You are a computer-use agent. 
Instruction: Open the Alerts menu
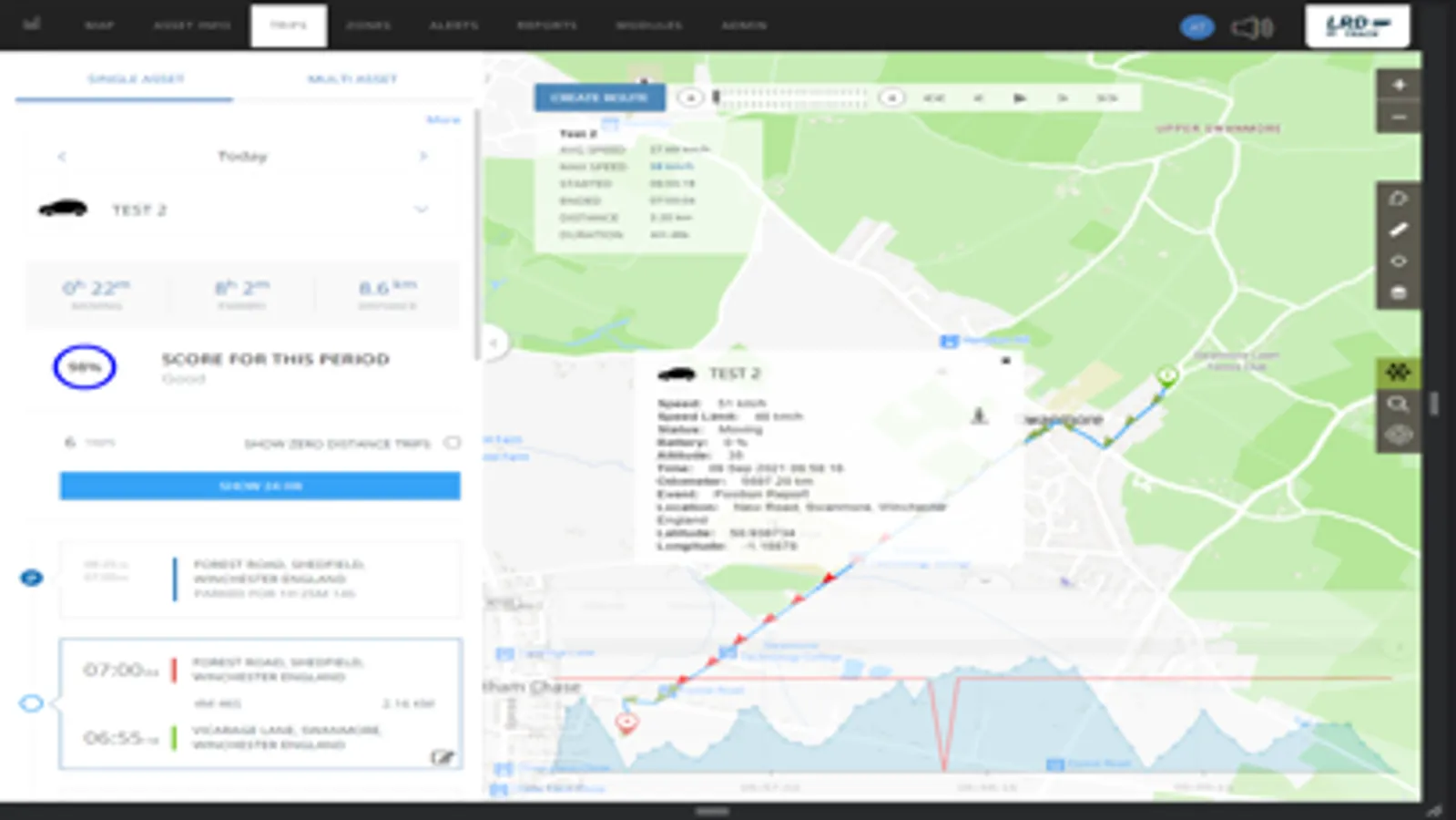[454, 26]
